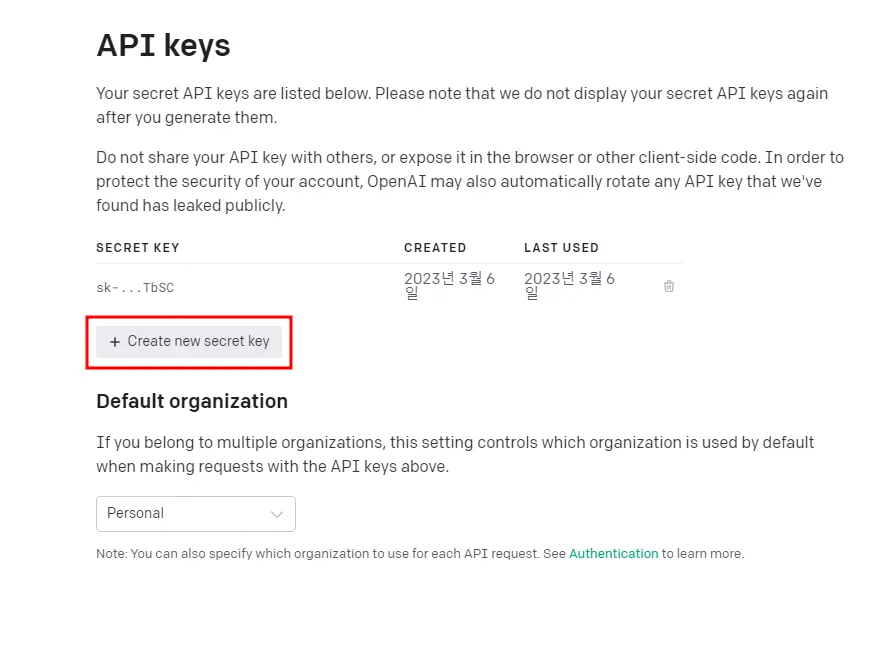Click the key's created date value
888x652 pixels.
(x=449, y=285)
